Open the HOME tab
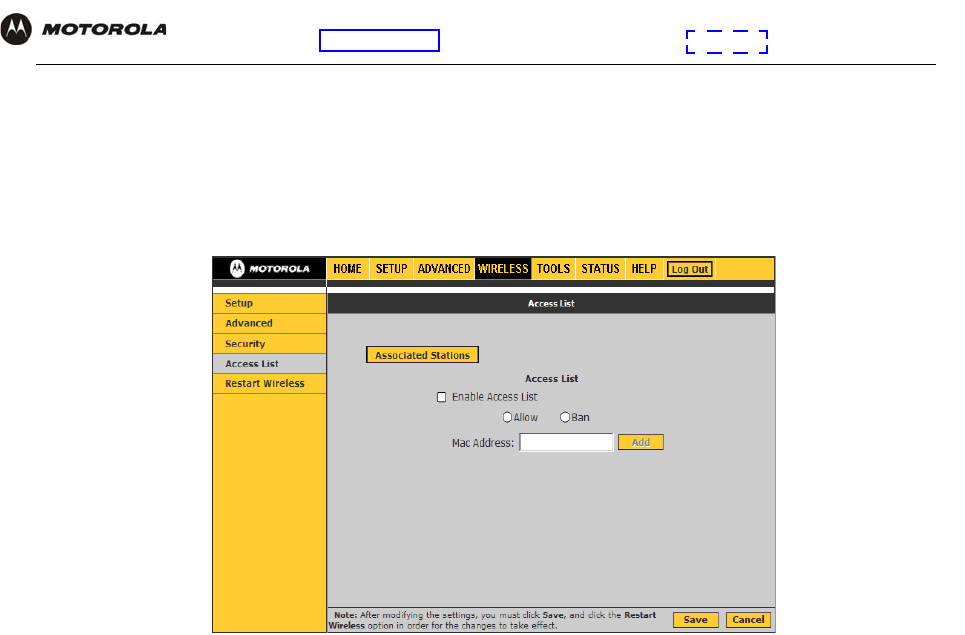 (347, 269)
